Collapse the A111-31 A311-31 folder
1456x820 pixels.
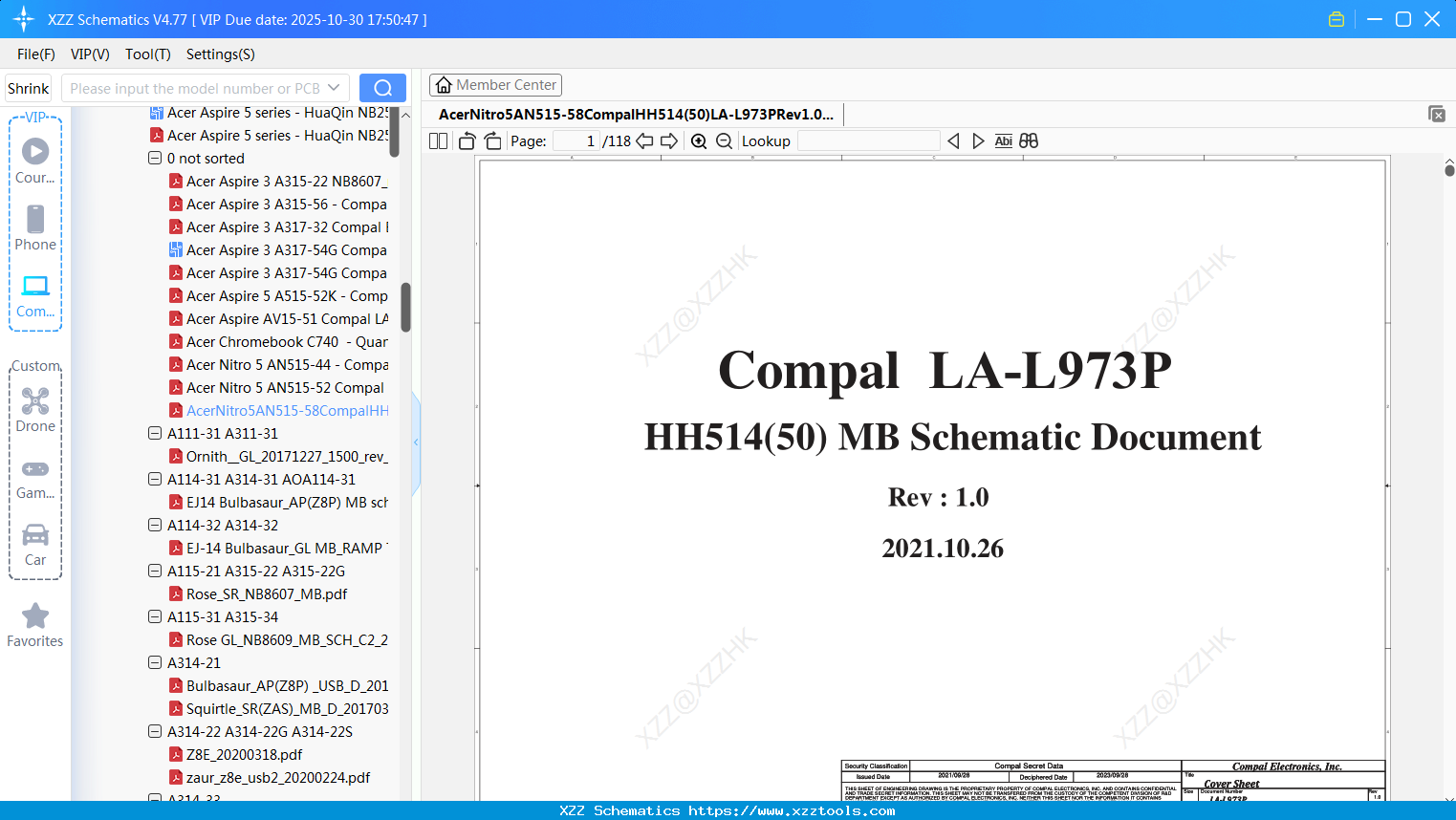(155, 434)
